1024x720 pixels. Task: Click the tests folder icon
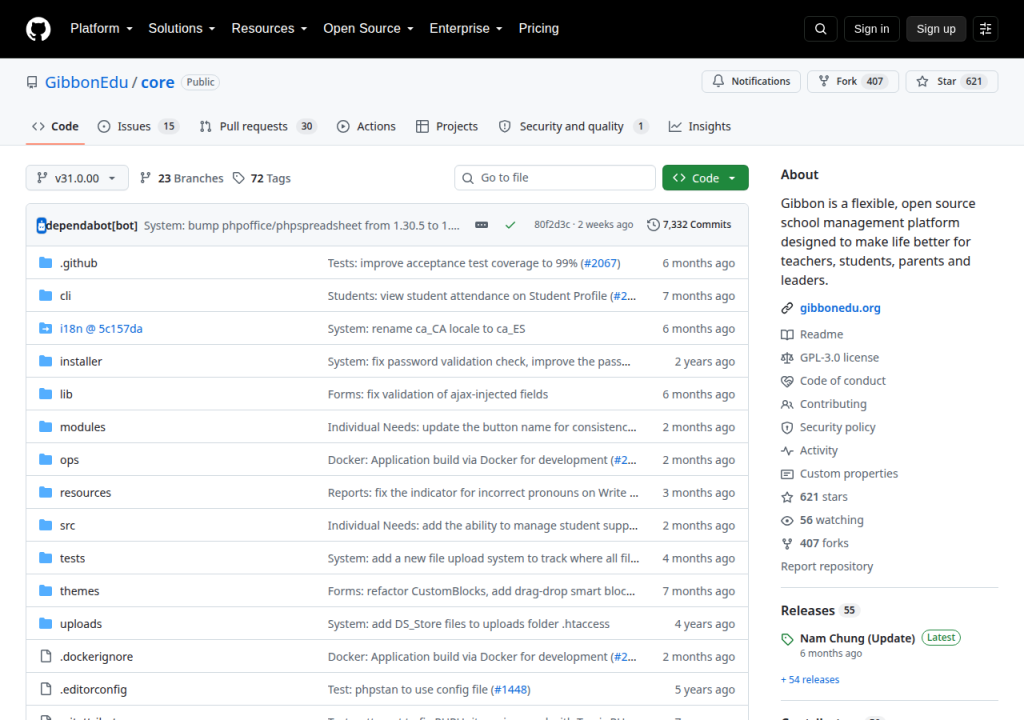45,557
